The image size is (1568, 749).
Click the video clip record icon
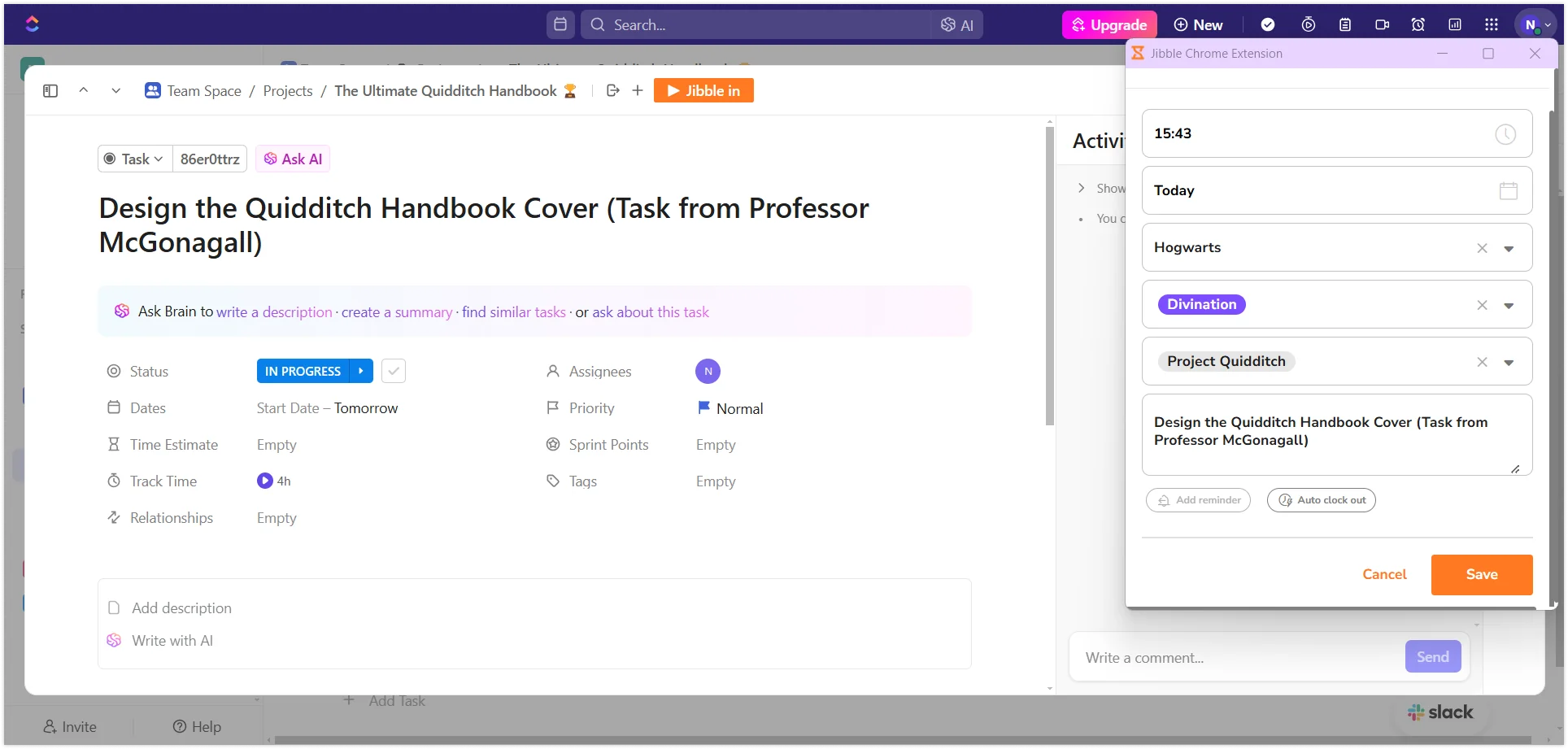[x=1382, y=24]
